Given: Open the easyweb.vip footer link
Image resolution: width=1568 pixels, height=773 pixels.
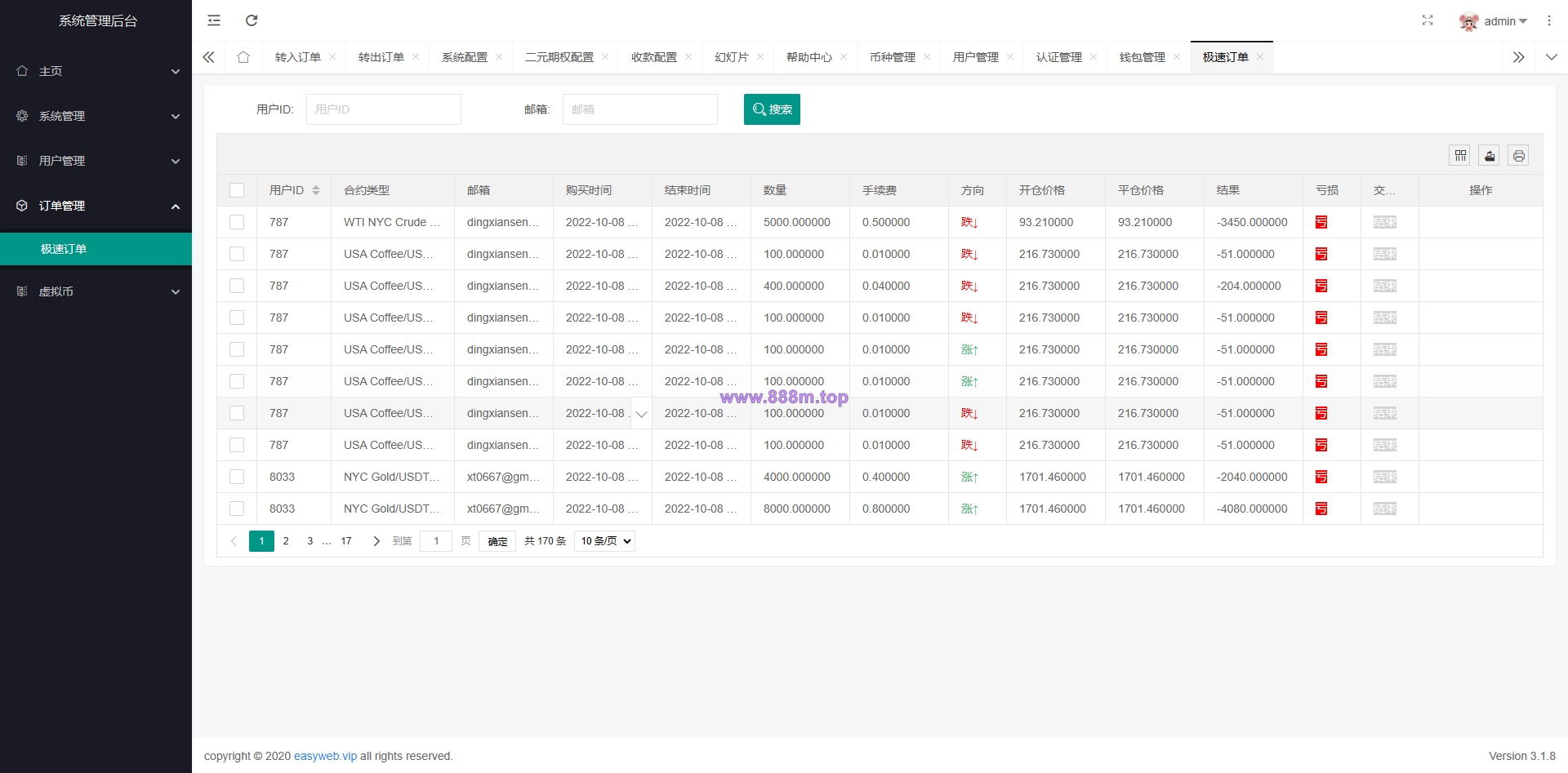Looking at the screenshot, I should [x=325, y=756].
